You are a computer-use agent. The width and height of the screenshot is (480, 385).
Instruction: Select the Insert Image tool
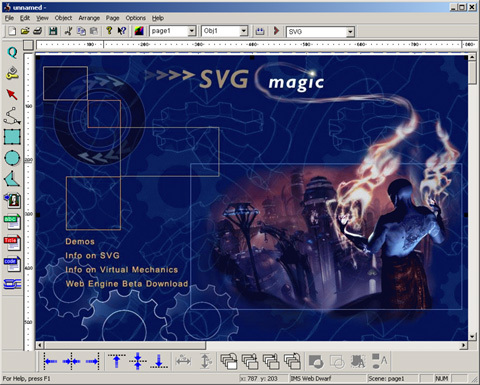coord(12,200)
